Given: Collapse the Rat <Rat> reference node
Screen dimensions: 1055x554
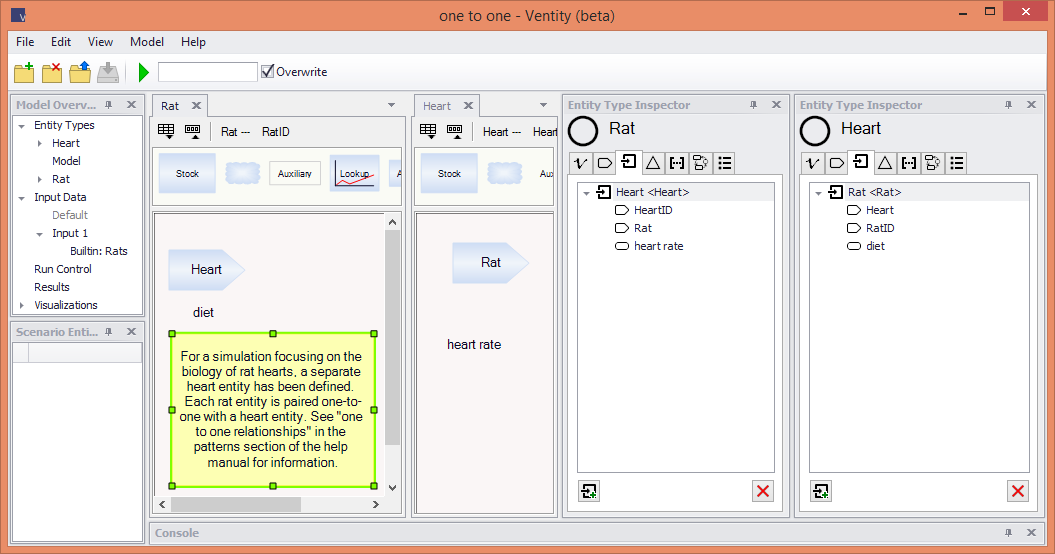Looking at the screenshot, I should point(818,193).
